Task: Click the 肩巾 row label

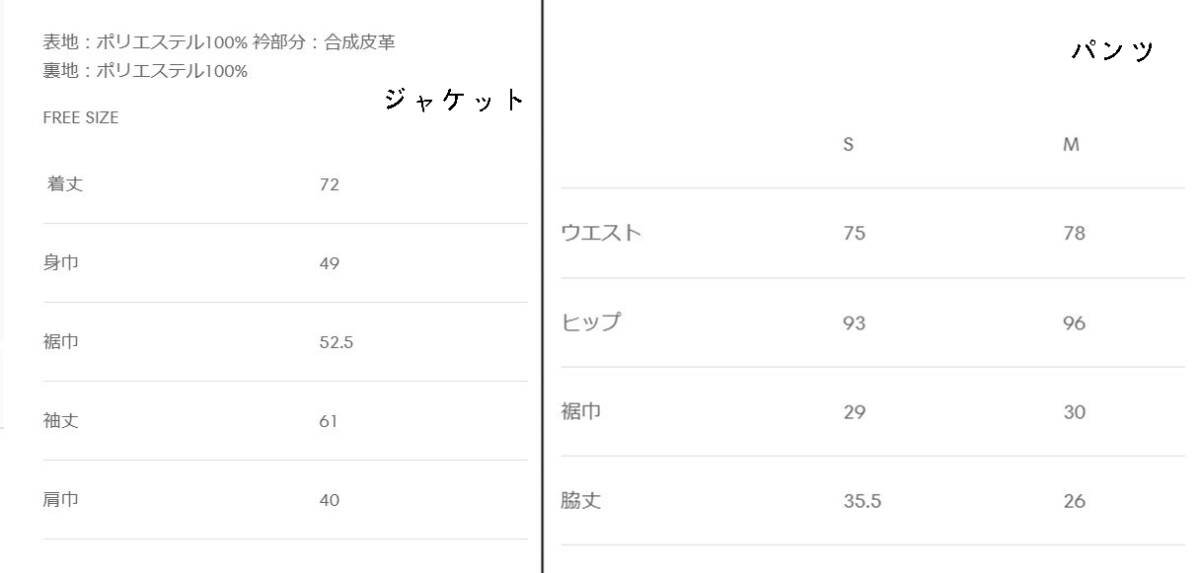Action: pos(61,500)
